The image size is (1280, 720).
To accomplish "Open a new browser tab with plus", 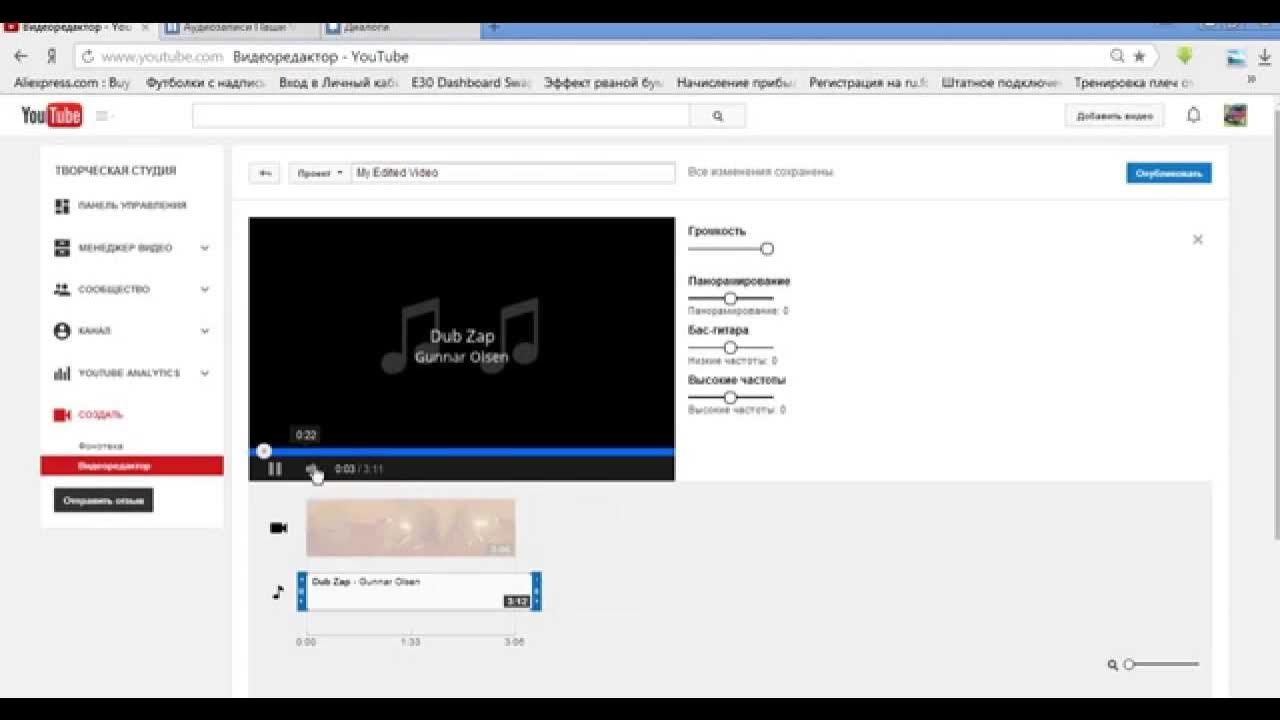I will coord(494,27).
